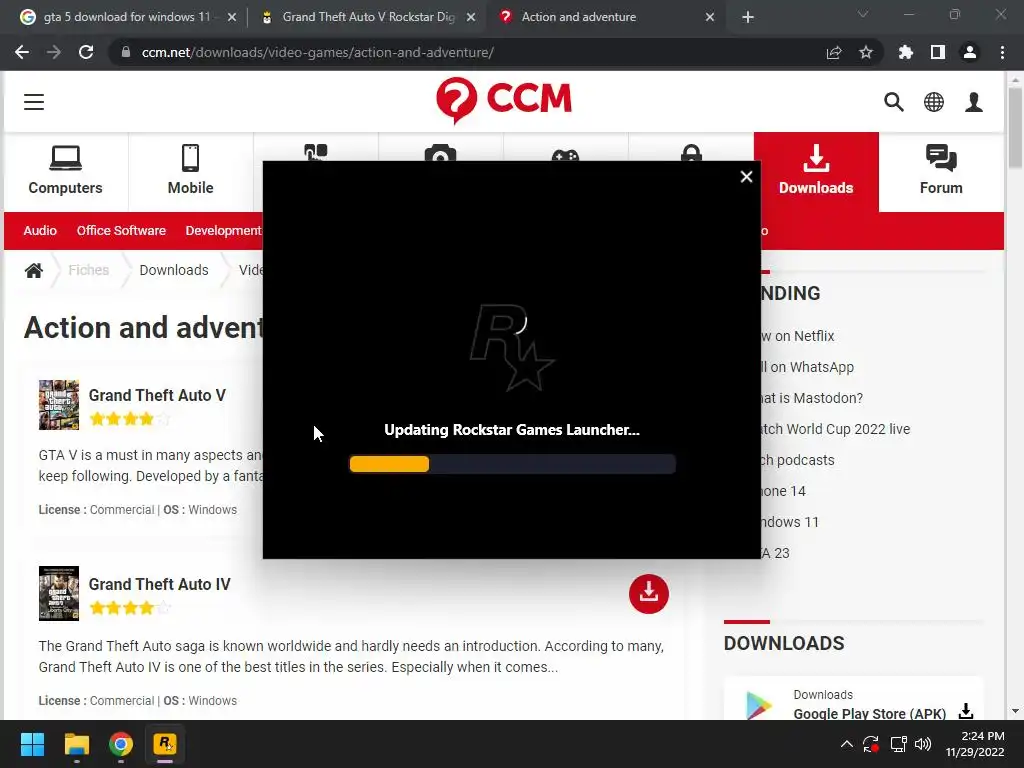This screenshot has width=1024, height=768.
Task: Open the language globe selector
Action: [x=934, y=102]
